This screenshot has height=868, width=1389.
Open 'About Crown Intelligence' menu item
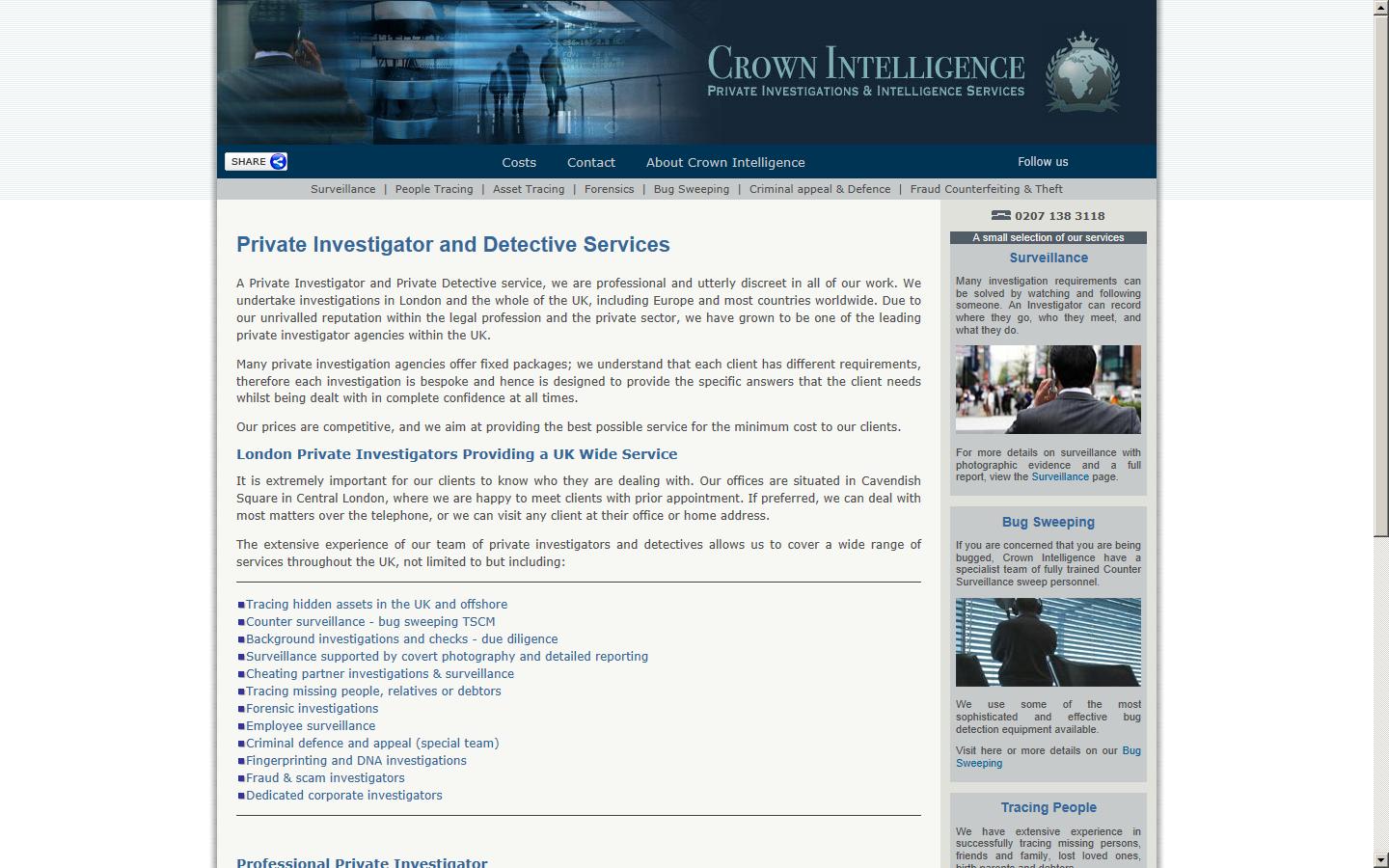(x=725, y=162)
